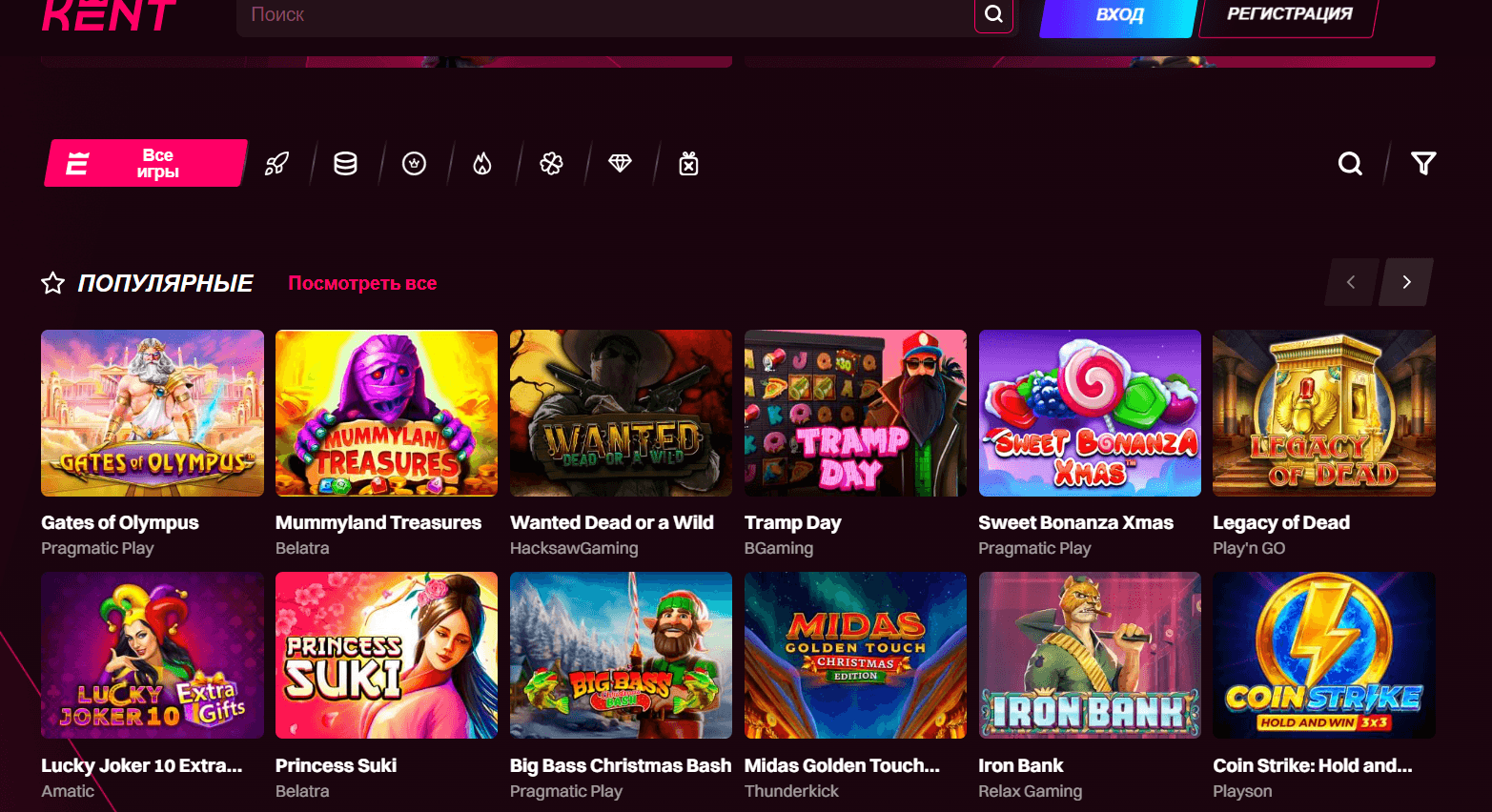Click the Lucky Joker 10 Extra... title

click(142, 765)
